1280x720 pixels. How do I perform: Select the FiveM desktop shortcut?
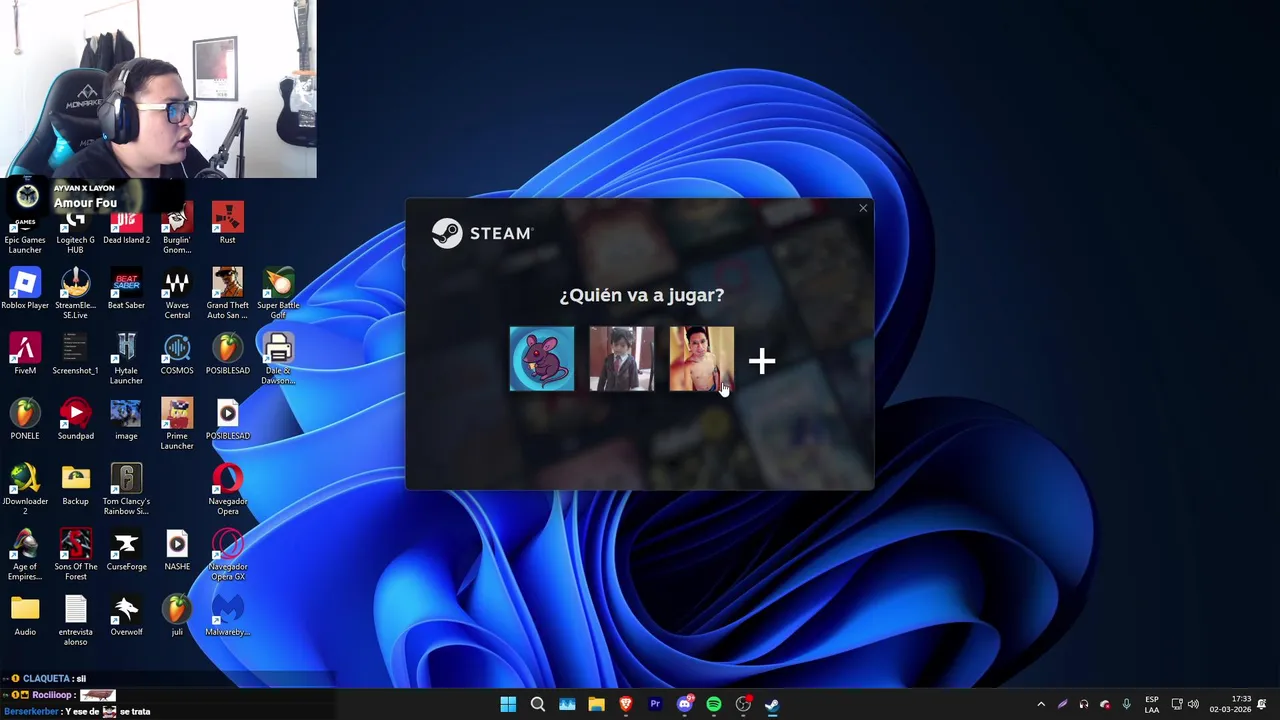click(x=25, y=354)
